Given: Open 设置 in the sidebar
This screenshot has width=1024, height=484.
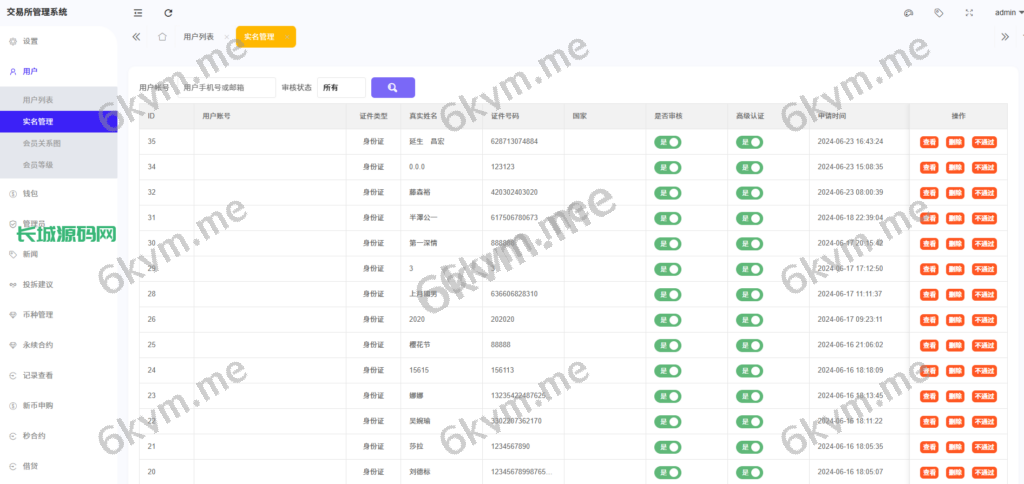Looking at the screenshot, I should click(x=59, y=41).
